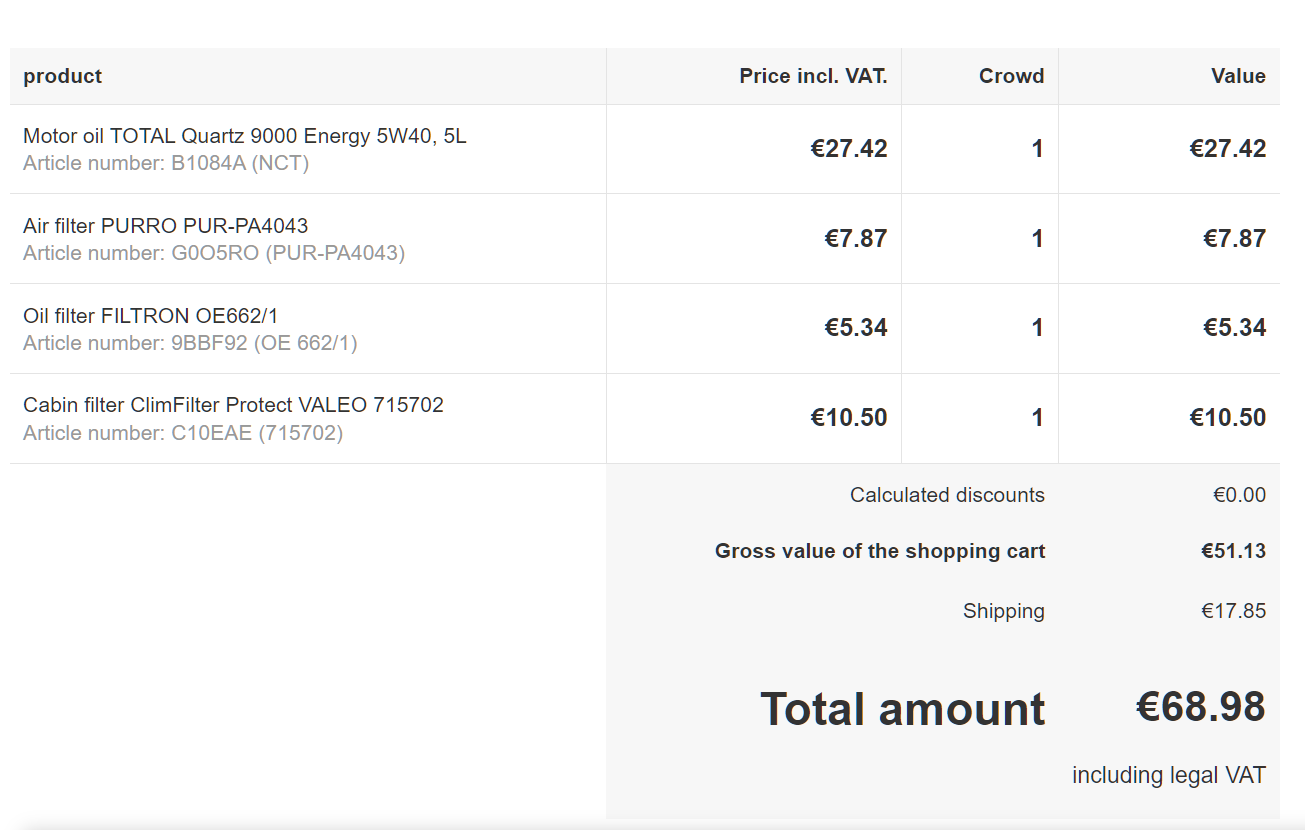This screenshot has height=830, width=1305.
Task: Click the Oil filter FILTRON OE662/1 name
Action: (150, 316)
